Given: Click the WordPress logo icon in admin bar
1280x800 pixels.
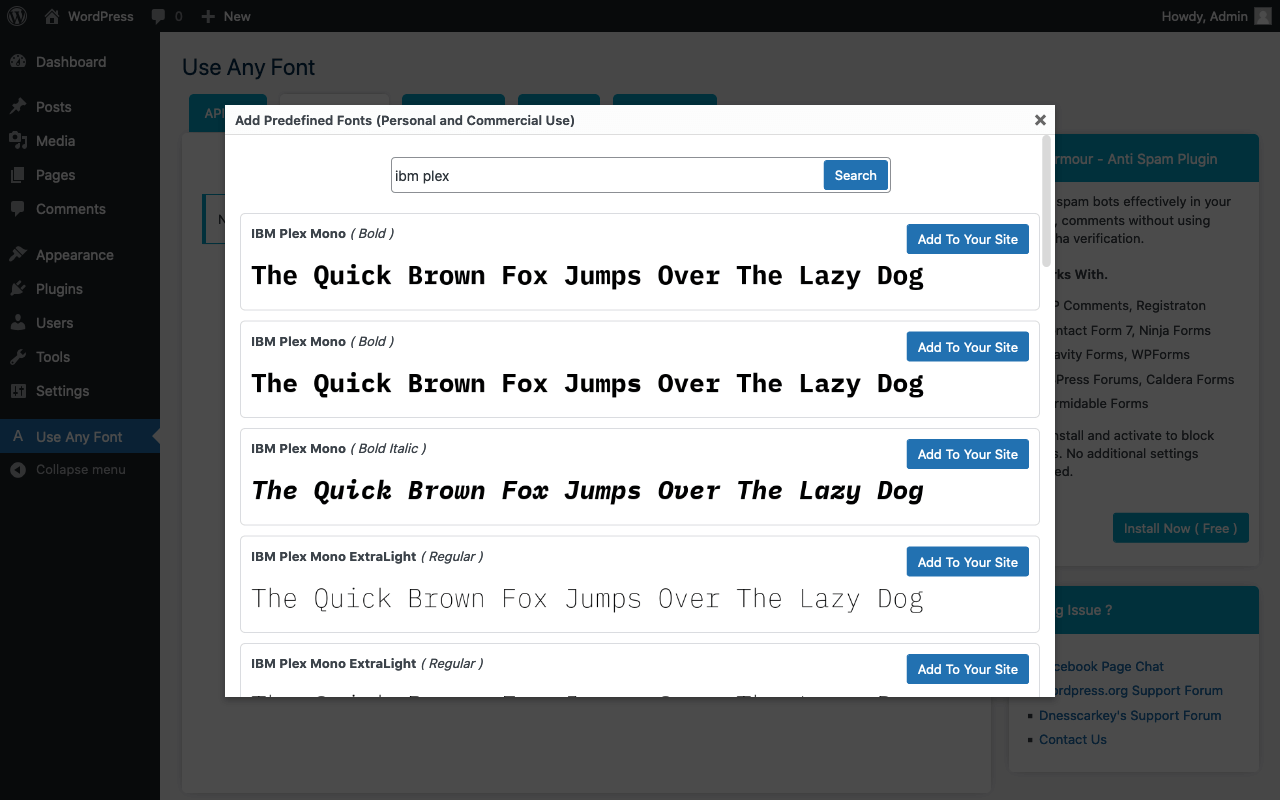Looking at the screenshot, I should [x=17, y=16].
